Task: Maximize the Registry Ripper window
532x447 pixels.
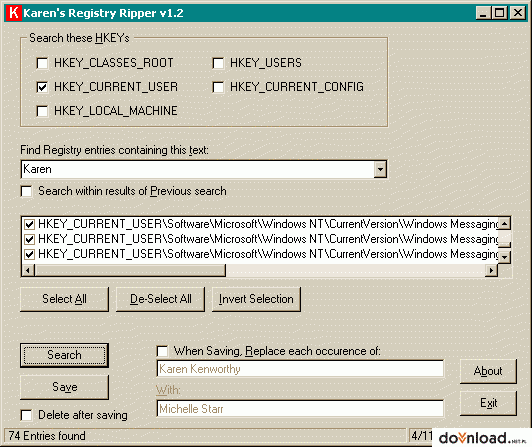Action: click(500, 13)
